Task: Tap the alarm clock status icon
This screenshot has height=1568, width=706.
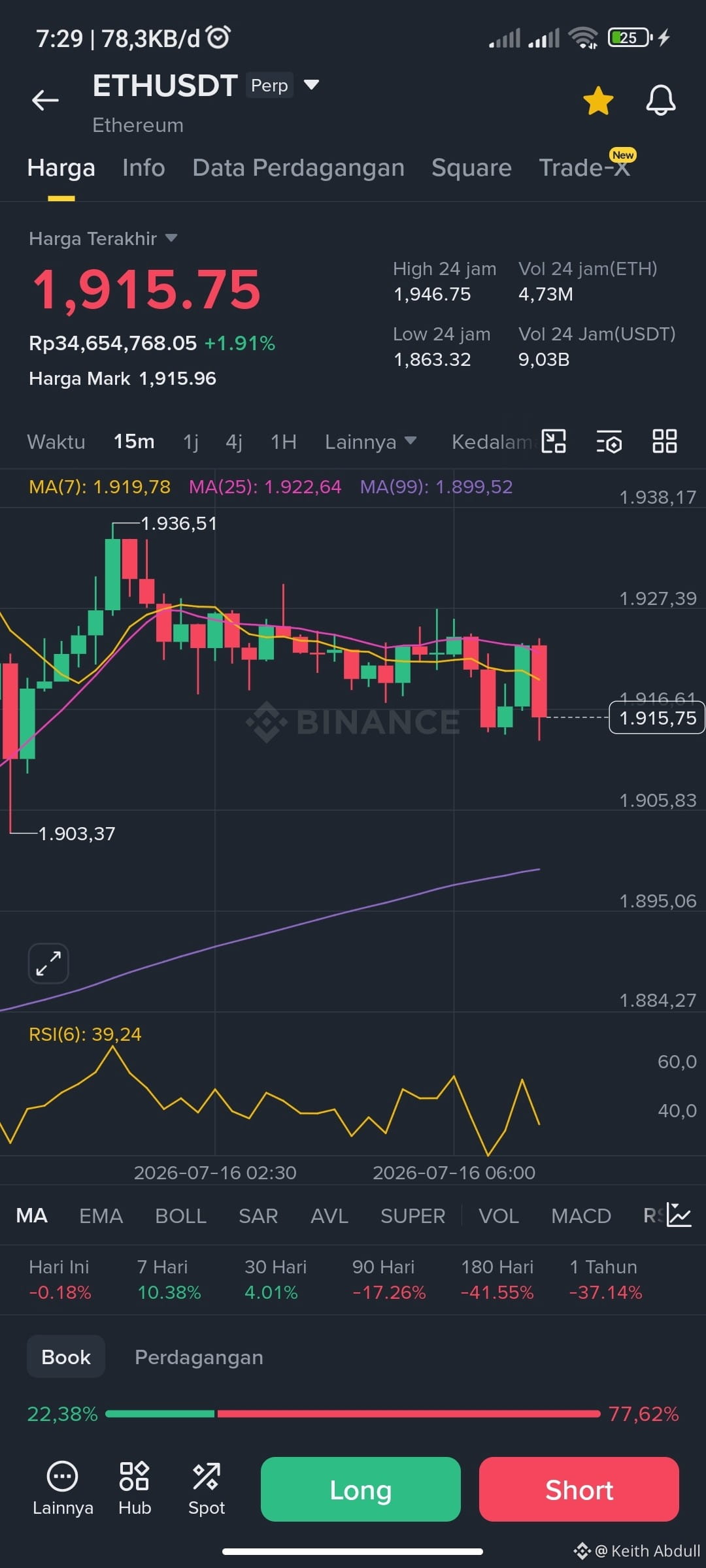Action: tap(218, 37)
